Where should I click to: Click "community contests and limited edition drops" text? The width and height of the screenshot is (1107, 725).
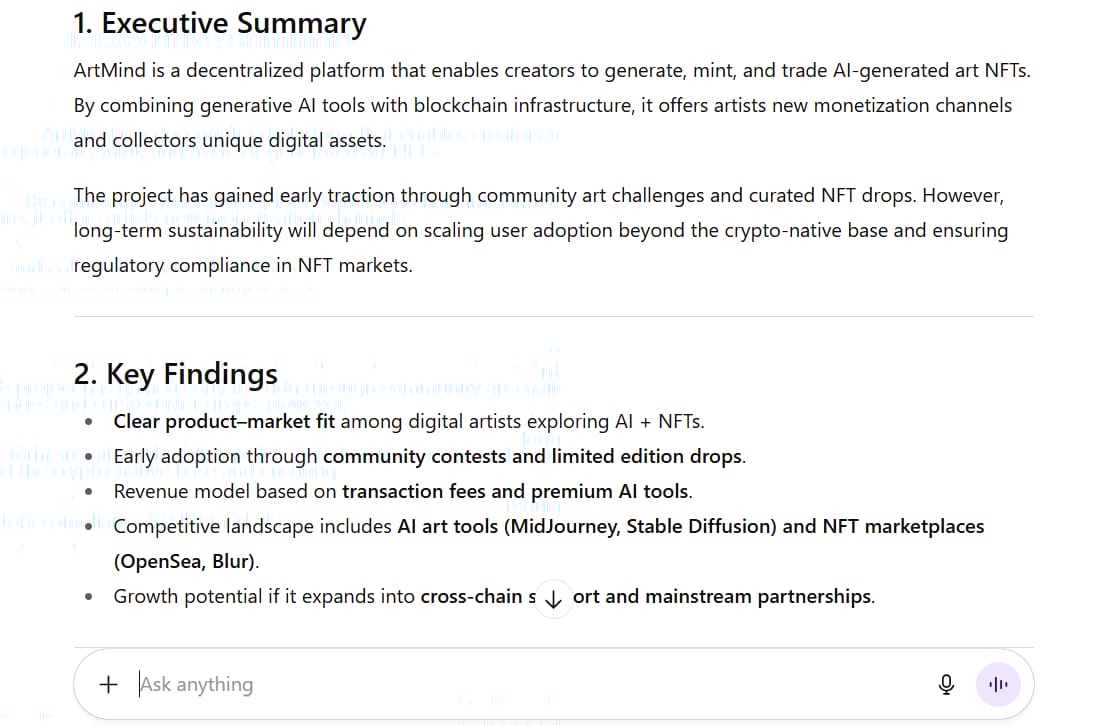(x=533, y=456)
